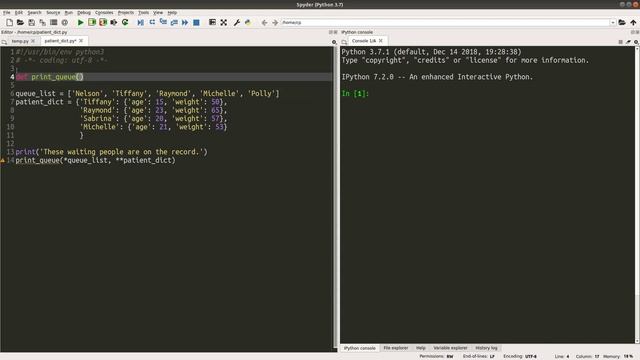Open the Help menu
Image resolution: width=640 pixels, height=360 pixels.
(172, 13)
